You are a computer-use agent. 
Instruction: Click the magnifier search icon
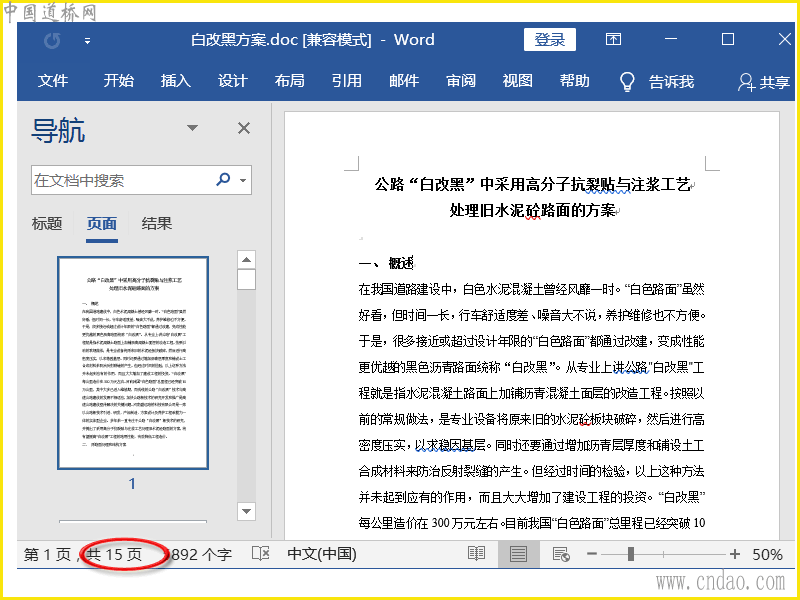point(223,179)
